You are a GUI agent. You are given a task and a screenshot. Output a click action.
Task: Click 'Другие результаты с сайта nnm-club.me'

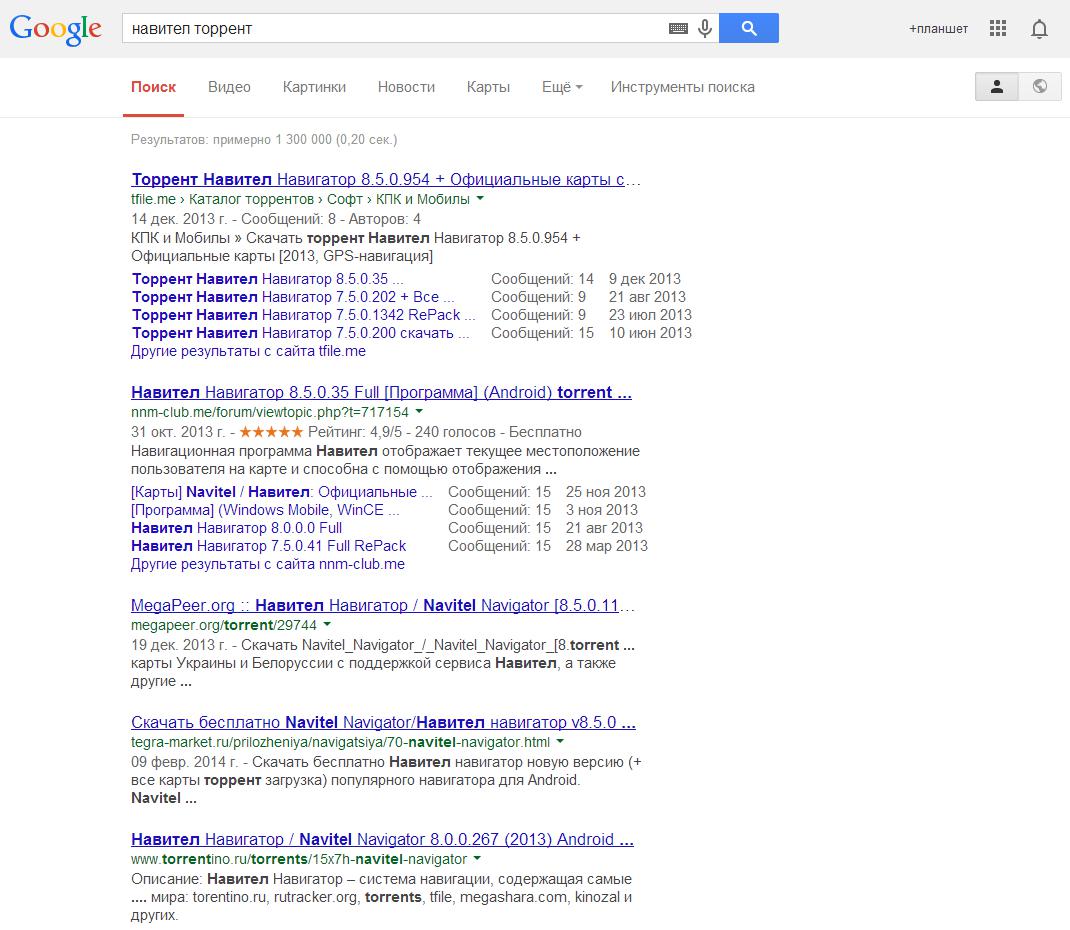coord(268,564)
